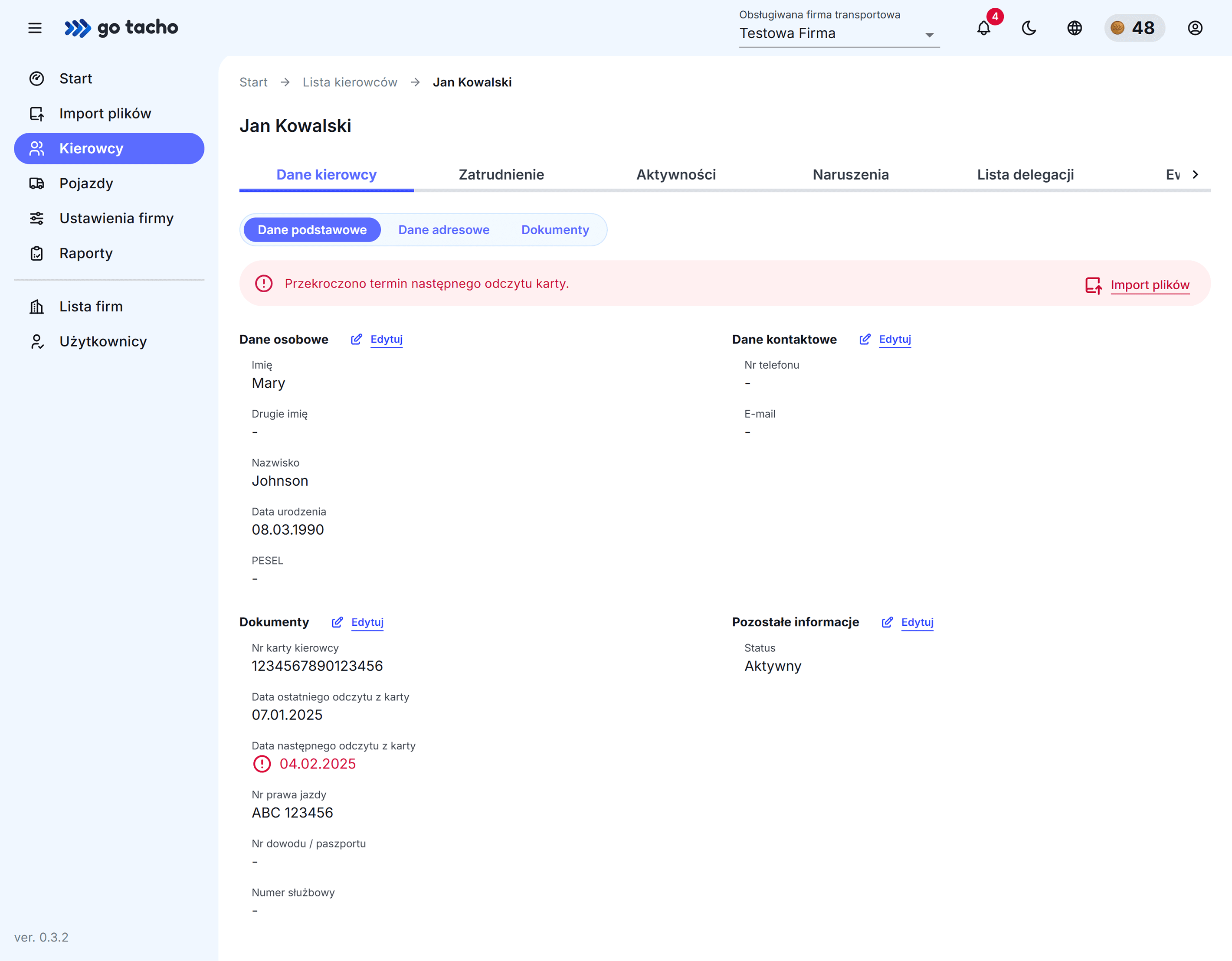Click last read date 07.01.2025

pyautogui.click(x=287, y=715)
